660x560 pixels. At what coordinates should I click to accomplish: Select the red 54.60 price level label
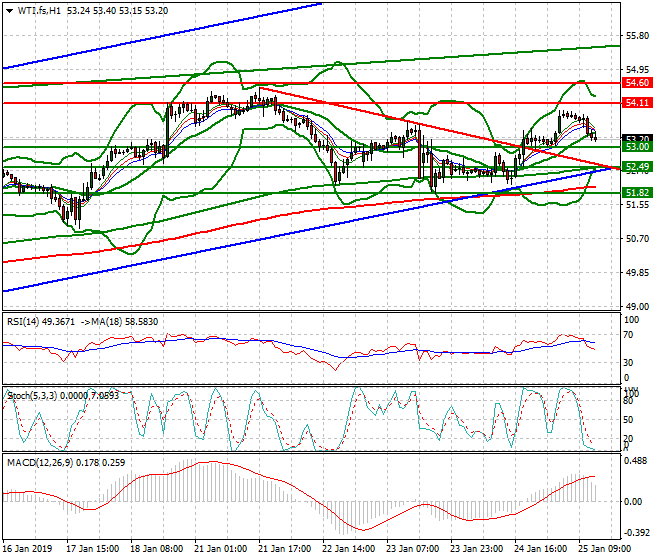[x=637, y=83]
